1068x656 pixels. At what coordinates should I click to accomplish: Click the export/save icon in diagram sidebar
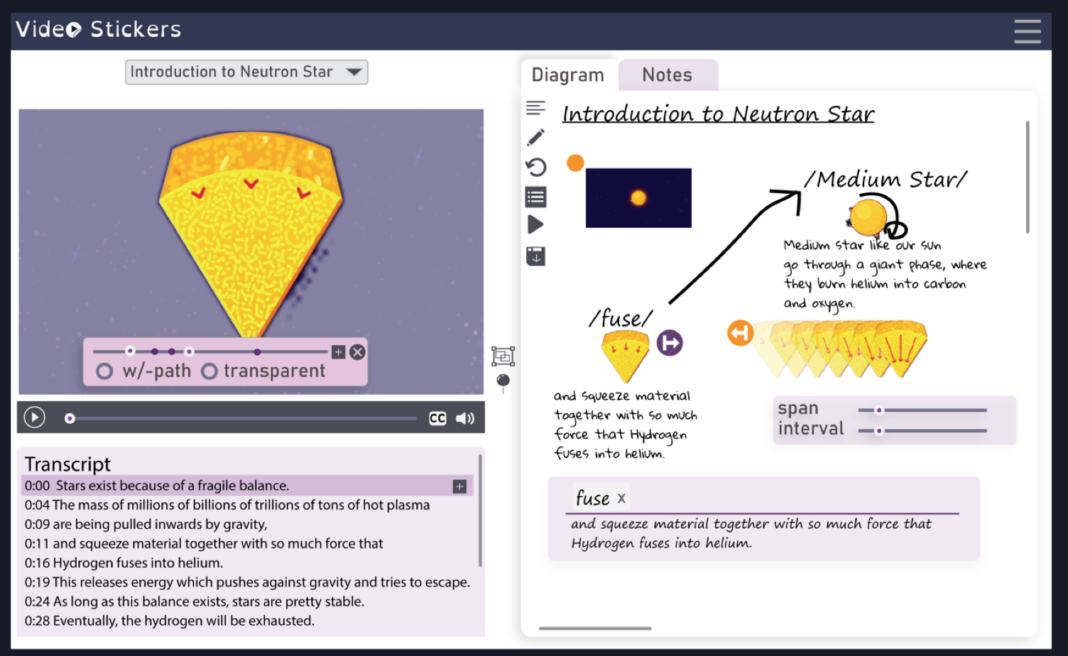click(535, 255)
